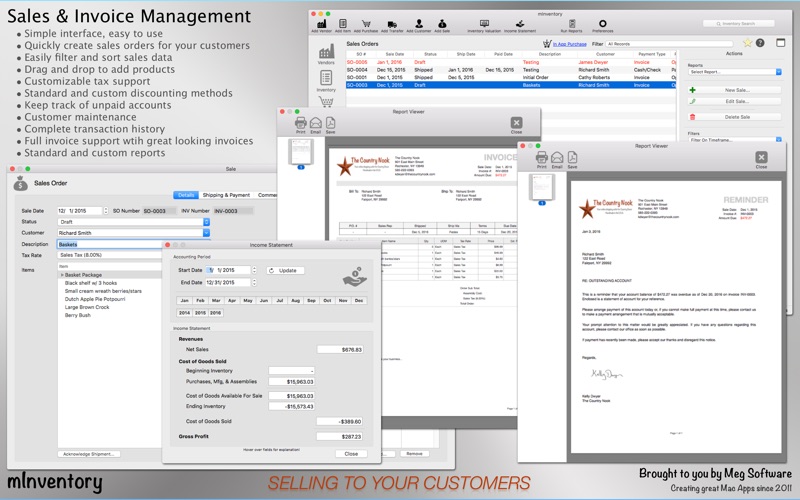Toggle the Jan month button in Income Statement

coord(184,300)
